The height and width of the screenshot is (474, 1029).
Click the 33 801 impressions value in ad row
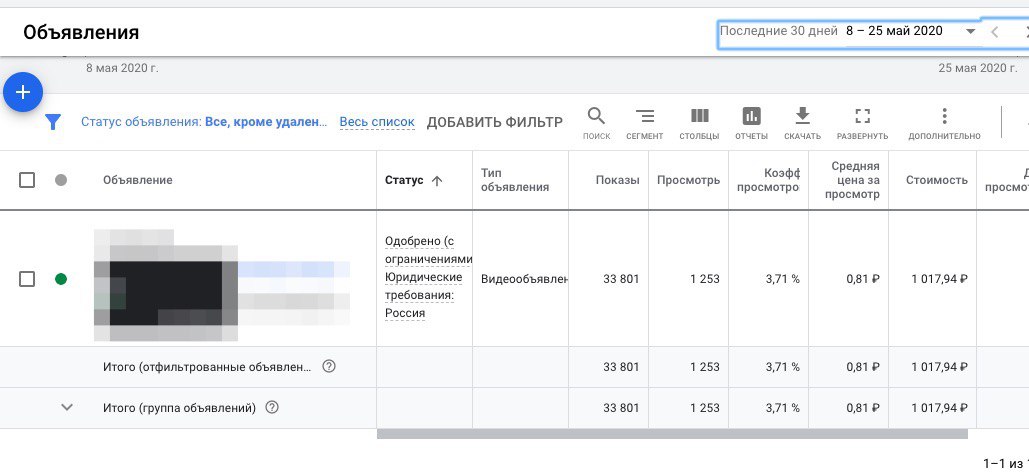click(x=621, y=279)
